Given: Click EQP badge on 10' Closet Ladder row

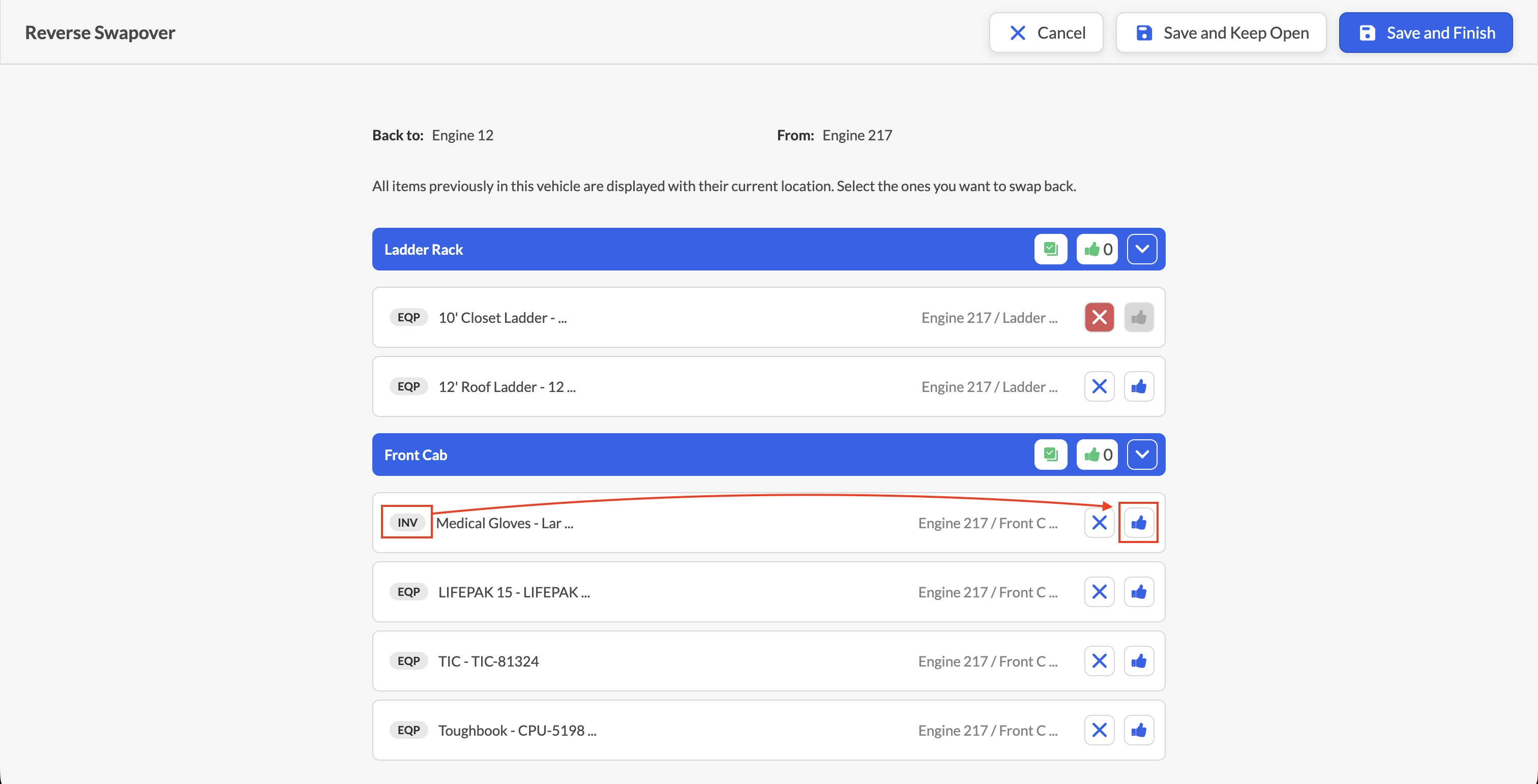Looking at the screenshot, I should pyautogui.click(x=409, y=317).
